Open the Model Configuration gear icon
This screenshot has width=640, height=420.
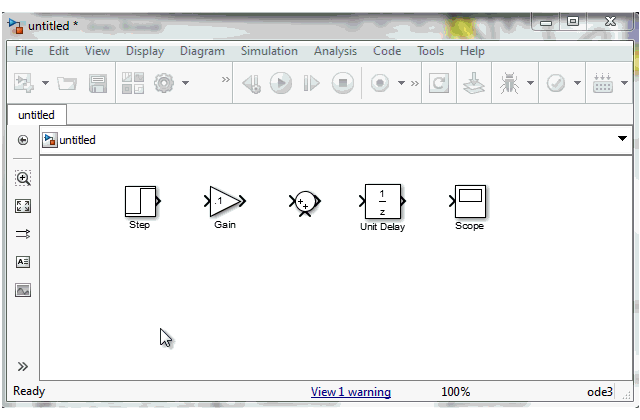[164, 84]
